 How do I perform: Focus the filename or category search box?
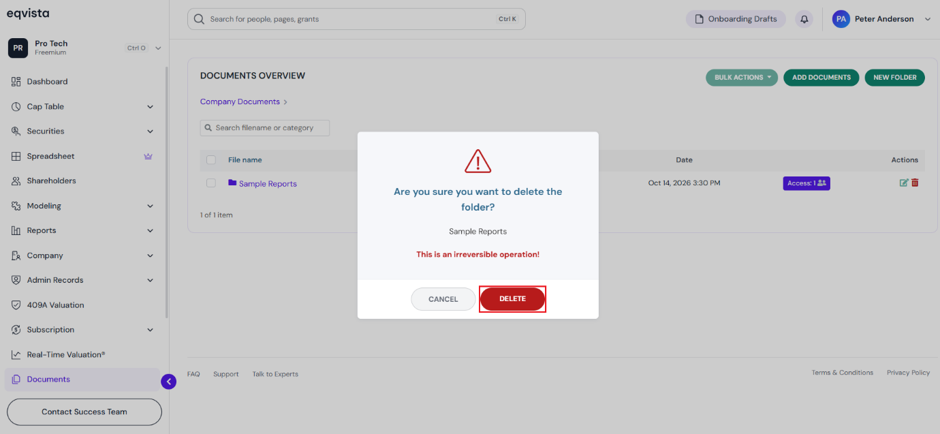pos(265,128)
